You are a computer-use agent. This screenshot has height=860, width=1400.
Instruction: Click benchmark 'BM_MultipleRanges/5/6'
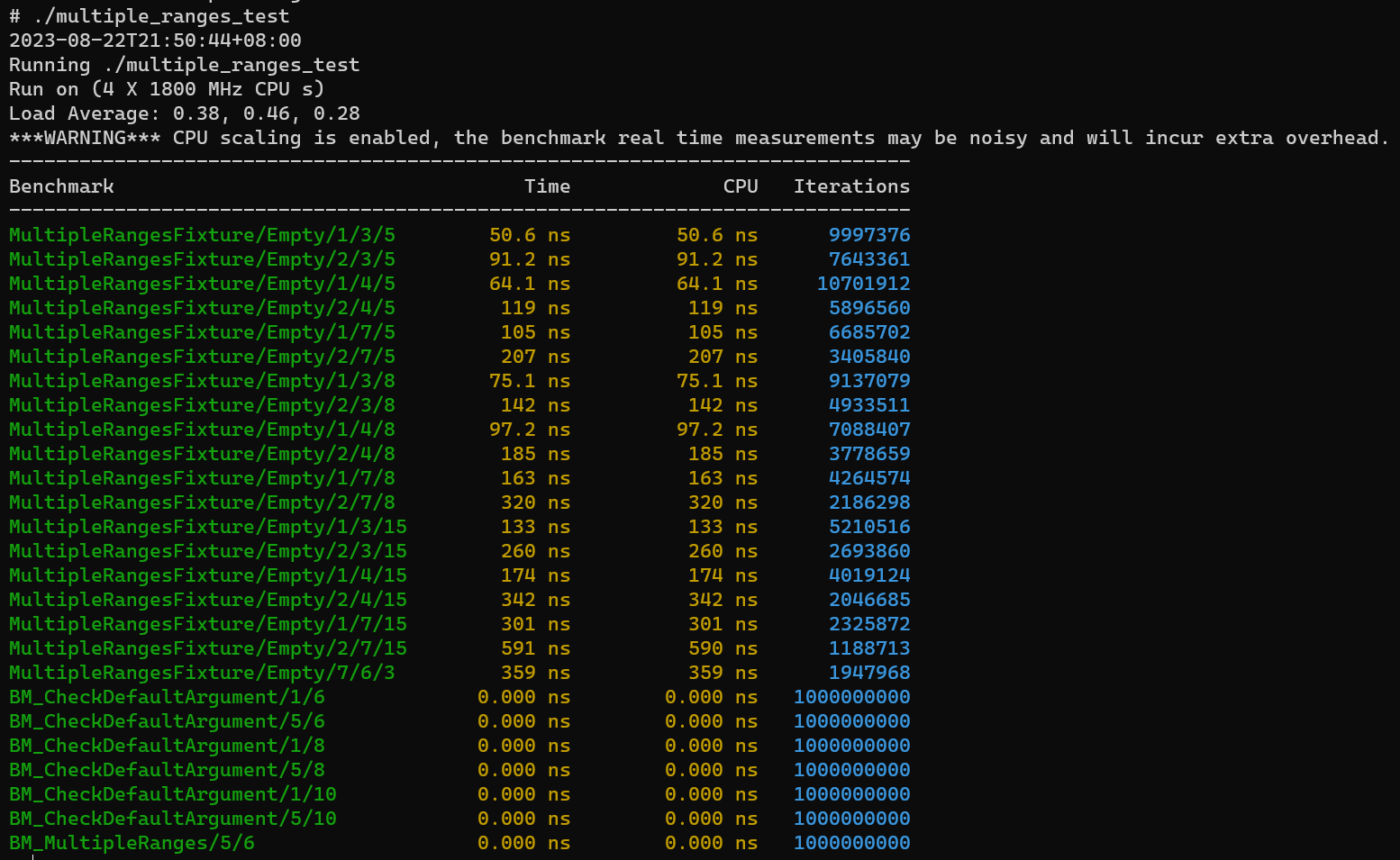coord(132,843)
